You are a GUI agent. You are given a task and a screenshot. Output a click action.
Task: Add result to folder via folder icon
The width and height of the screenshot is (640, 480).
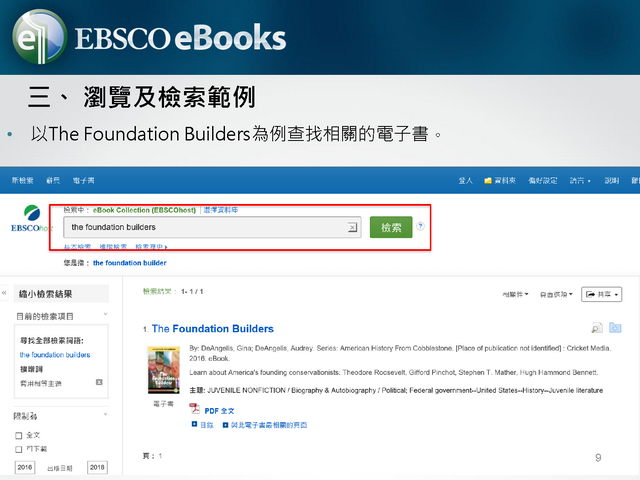615,328
